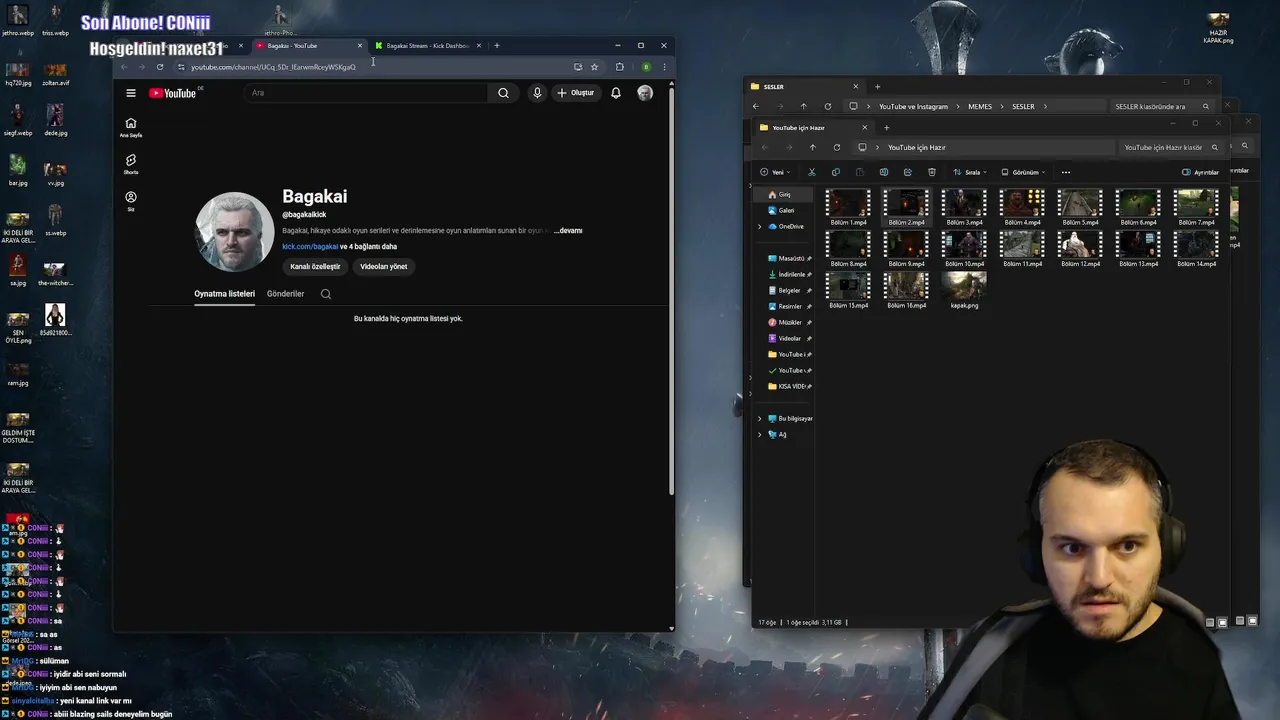Click the Chrome address bar URL
The width and height of the screenshot is (1280, 720).
(x=273, y=67)
